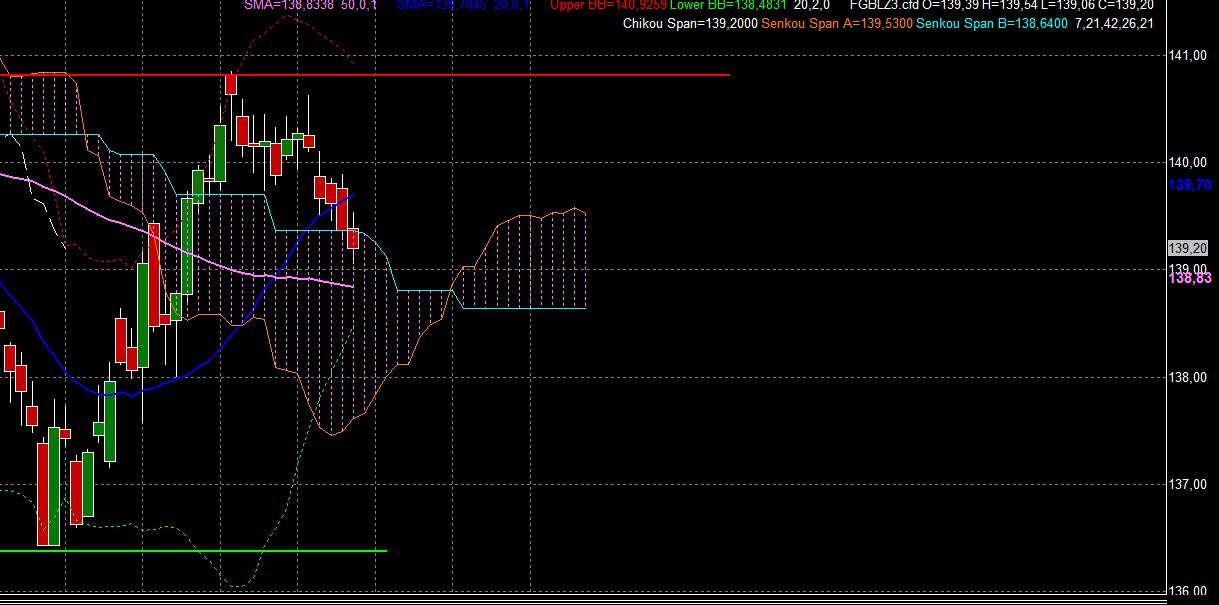Select the red horizontal resistance line
The height and width of the screenshot is (605, 1219).
(x=365, y=75)
